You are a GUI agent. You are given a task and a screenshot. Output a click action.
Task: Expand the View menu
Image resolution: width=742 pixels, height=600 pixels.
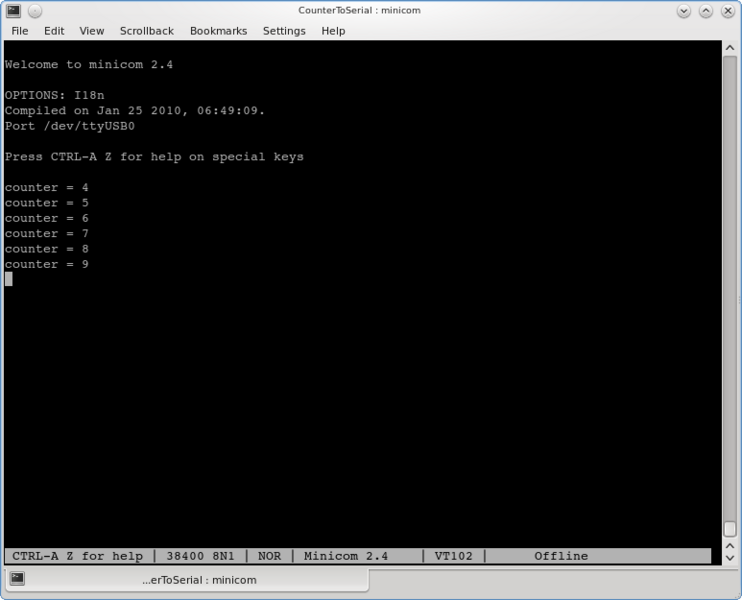(x=91, y=31)
